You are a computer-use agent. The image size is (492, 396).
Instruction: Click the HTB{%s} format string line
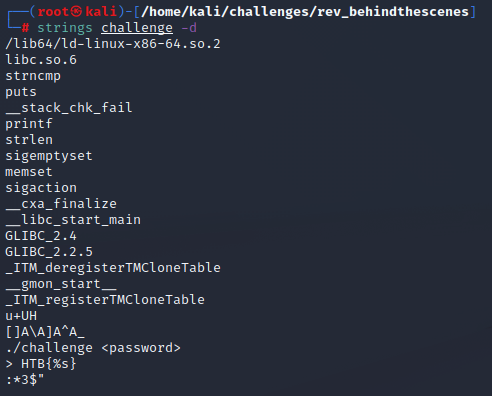click(x=41, y=364)
